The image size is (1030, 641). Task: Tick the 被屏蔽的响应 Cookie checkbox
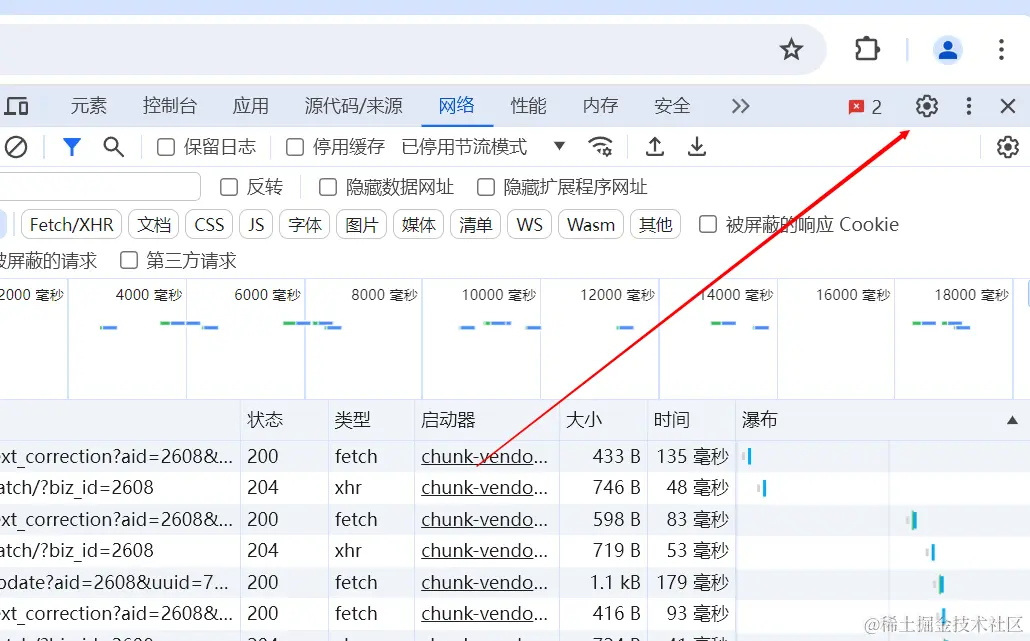(x=707, y=225)
